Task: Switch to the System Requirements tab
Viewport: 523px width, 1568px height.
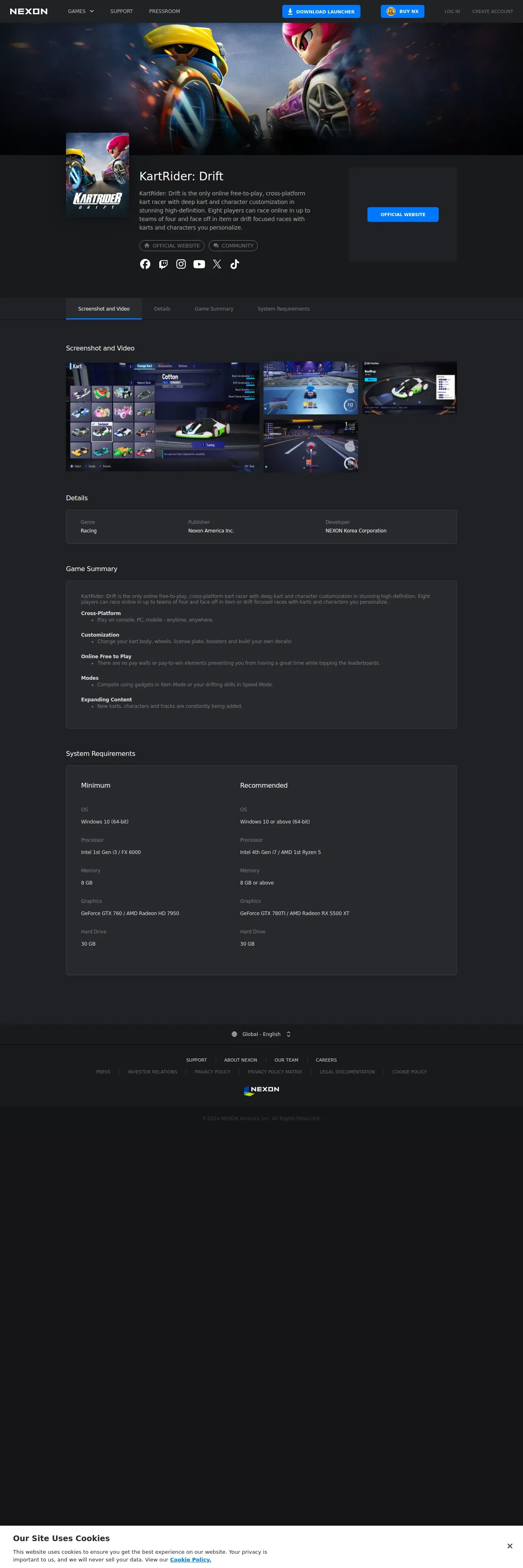Action: coord(283,309)
